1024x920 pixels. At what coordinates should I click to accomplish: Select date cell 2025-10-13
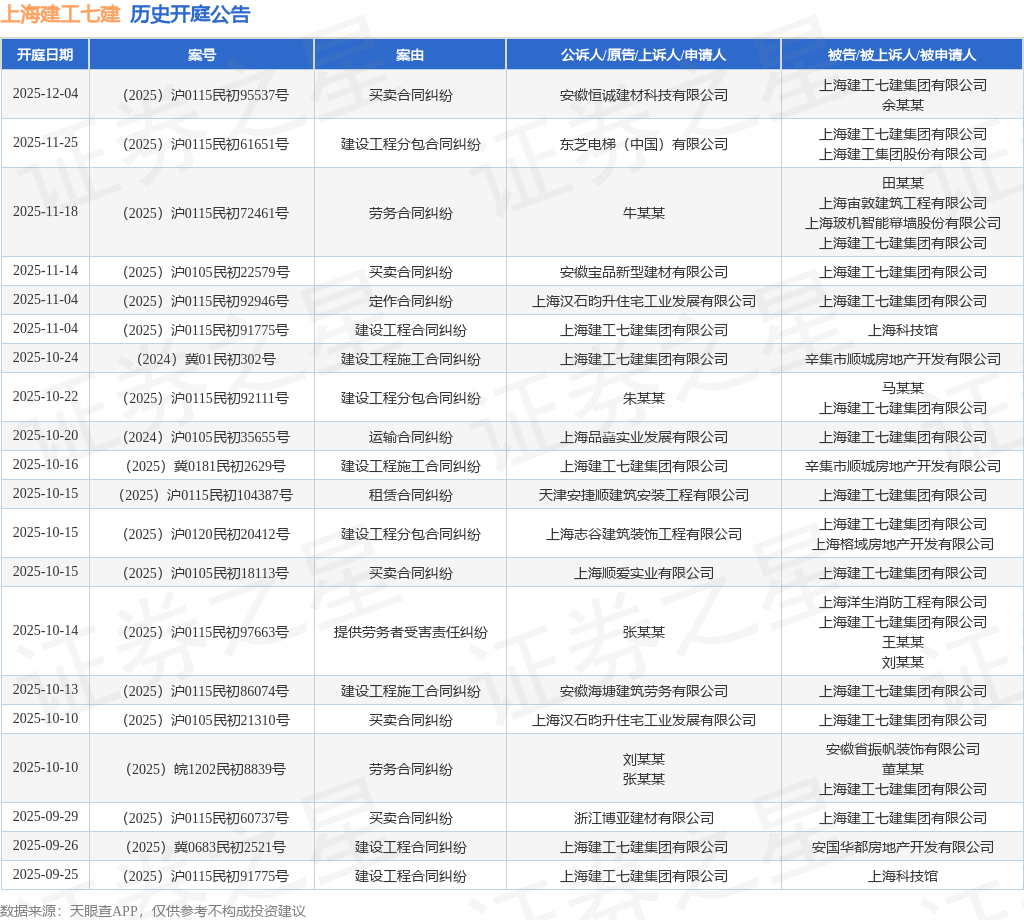click(x=45, y=690)
